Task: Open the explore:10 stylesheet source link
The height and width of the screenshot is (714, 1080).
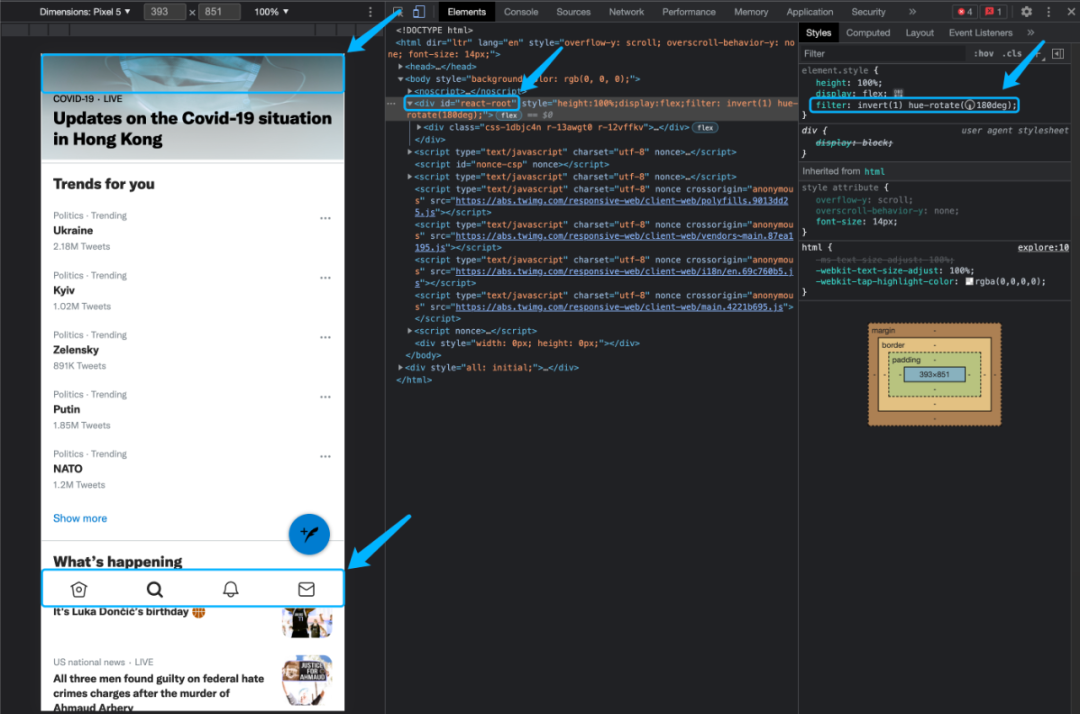Action: pos(1043,248)
